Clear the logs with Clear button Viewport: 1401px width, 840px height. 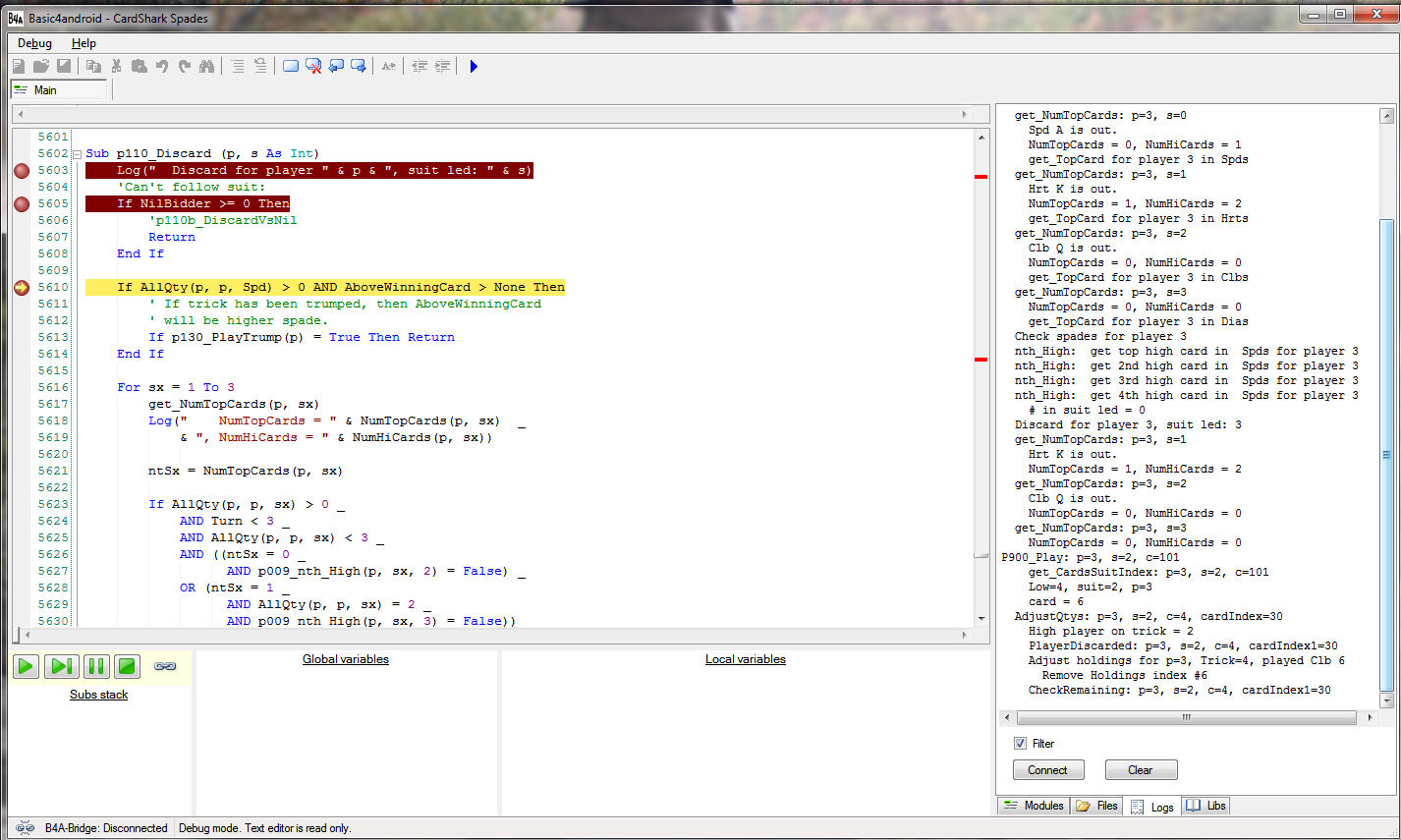[x=1140, y=770]
